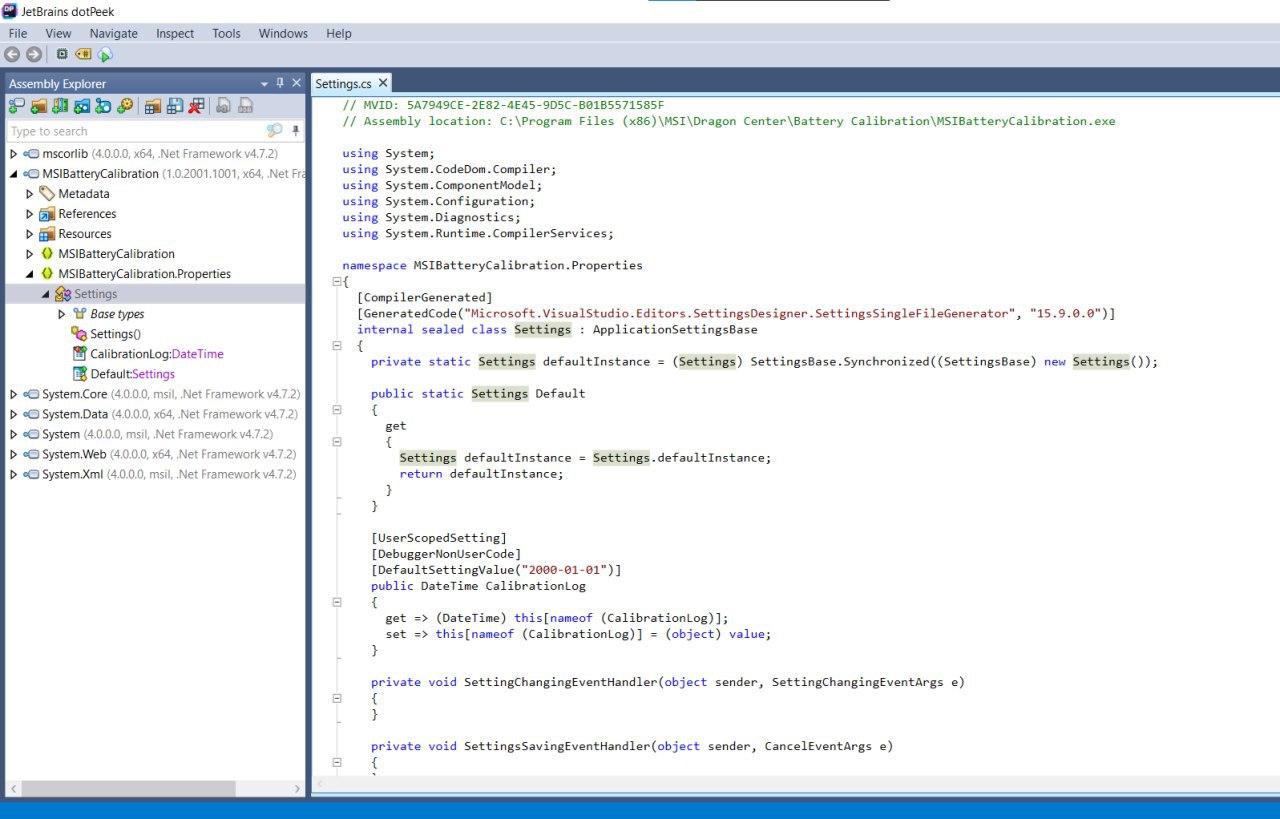Expand the Base types node
Viewport: 1280px width, 819px height.
point(61,314)
